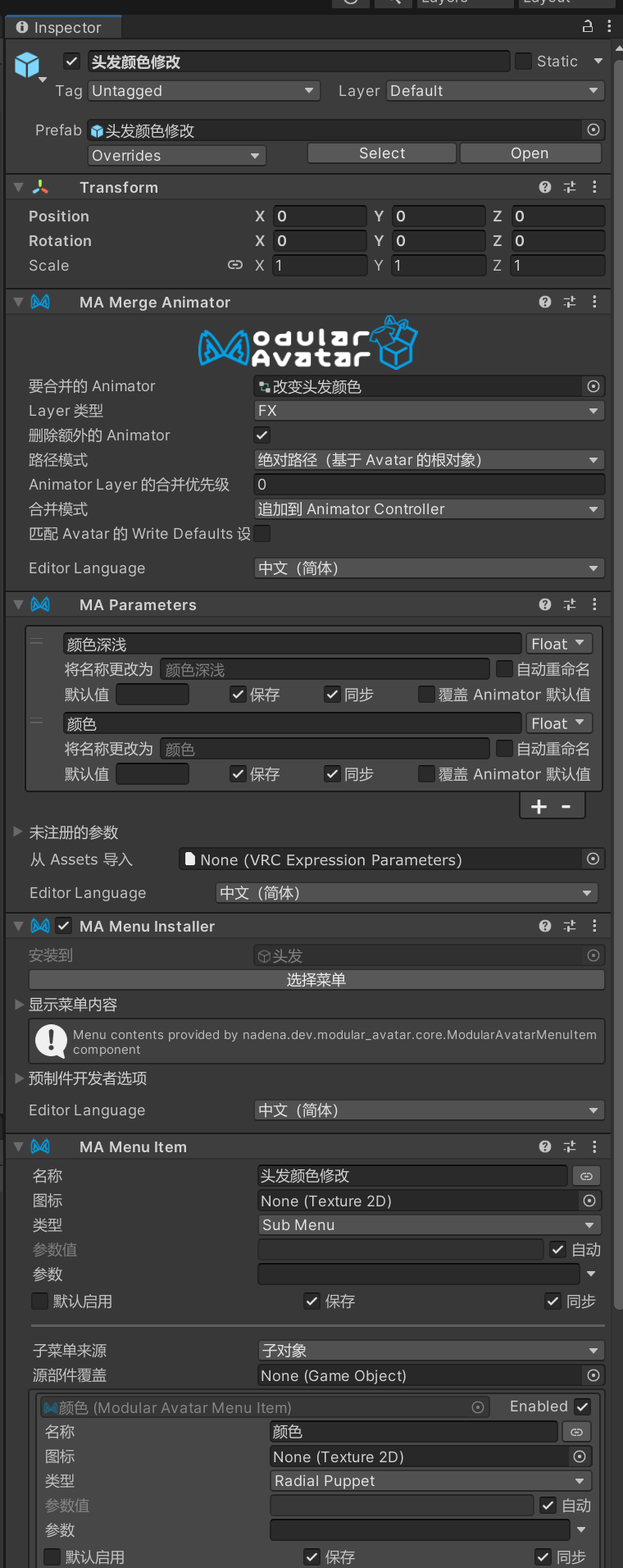Expand the 未注册的参数 foldout
This screenshot has width=623, height=1568.
[18, 832]
